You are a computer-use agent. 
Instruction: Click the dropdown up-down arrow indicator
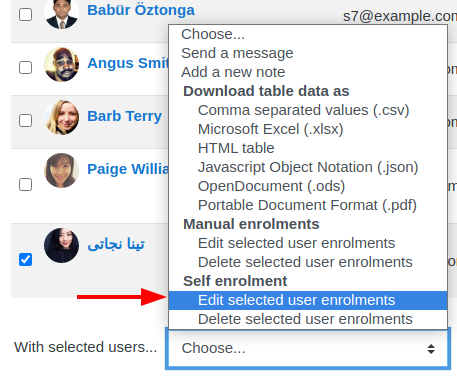pos(431,349)
